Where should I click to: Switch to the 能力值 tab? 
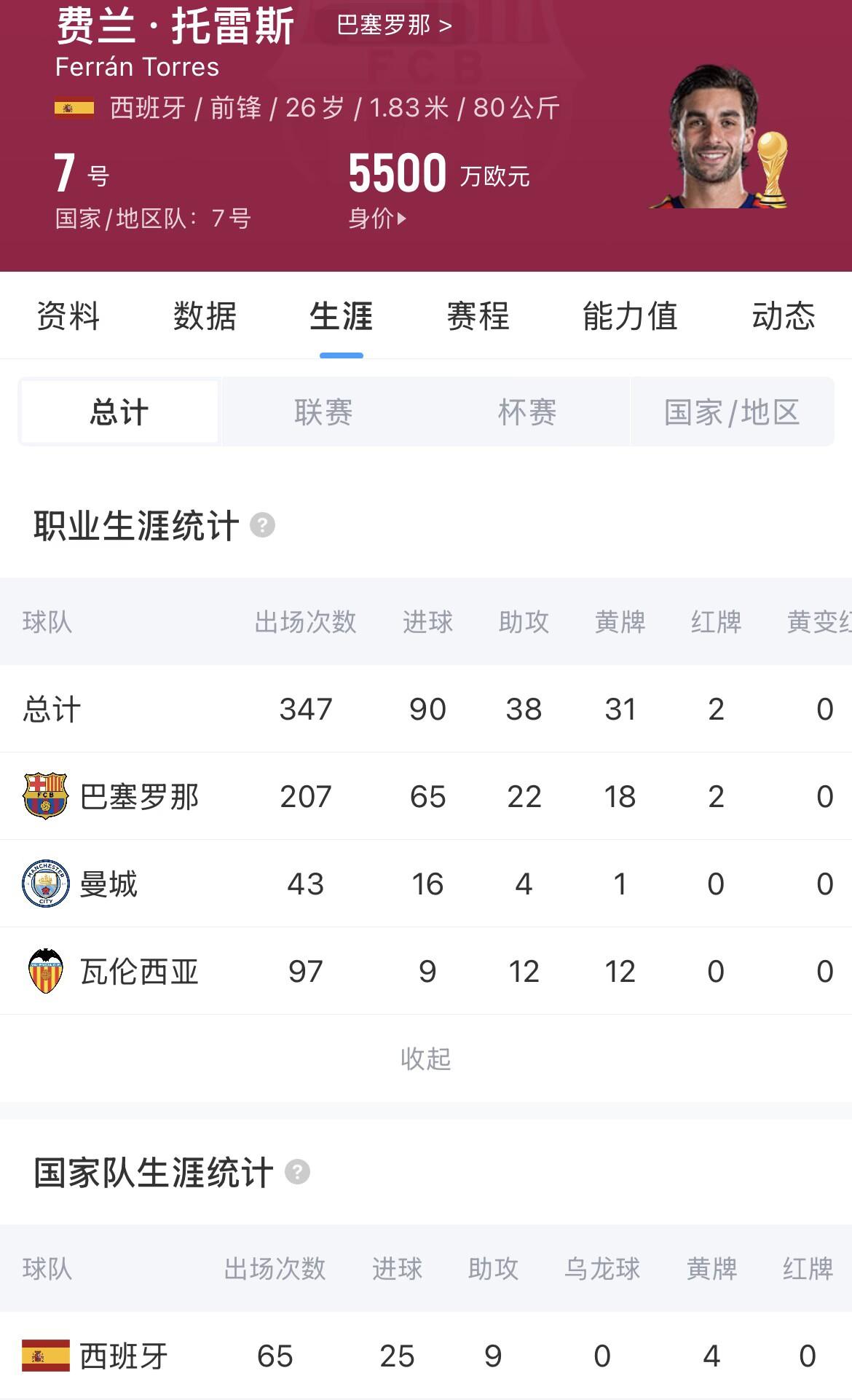point(630,316)
